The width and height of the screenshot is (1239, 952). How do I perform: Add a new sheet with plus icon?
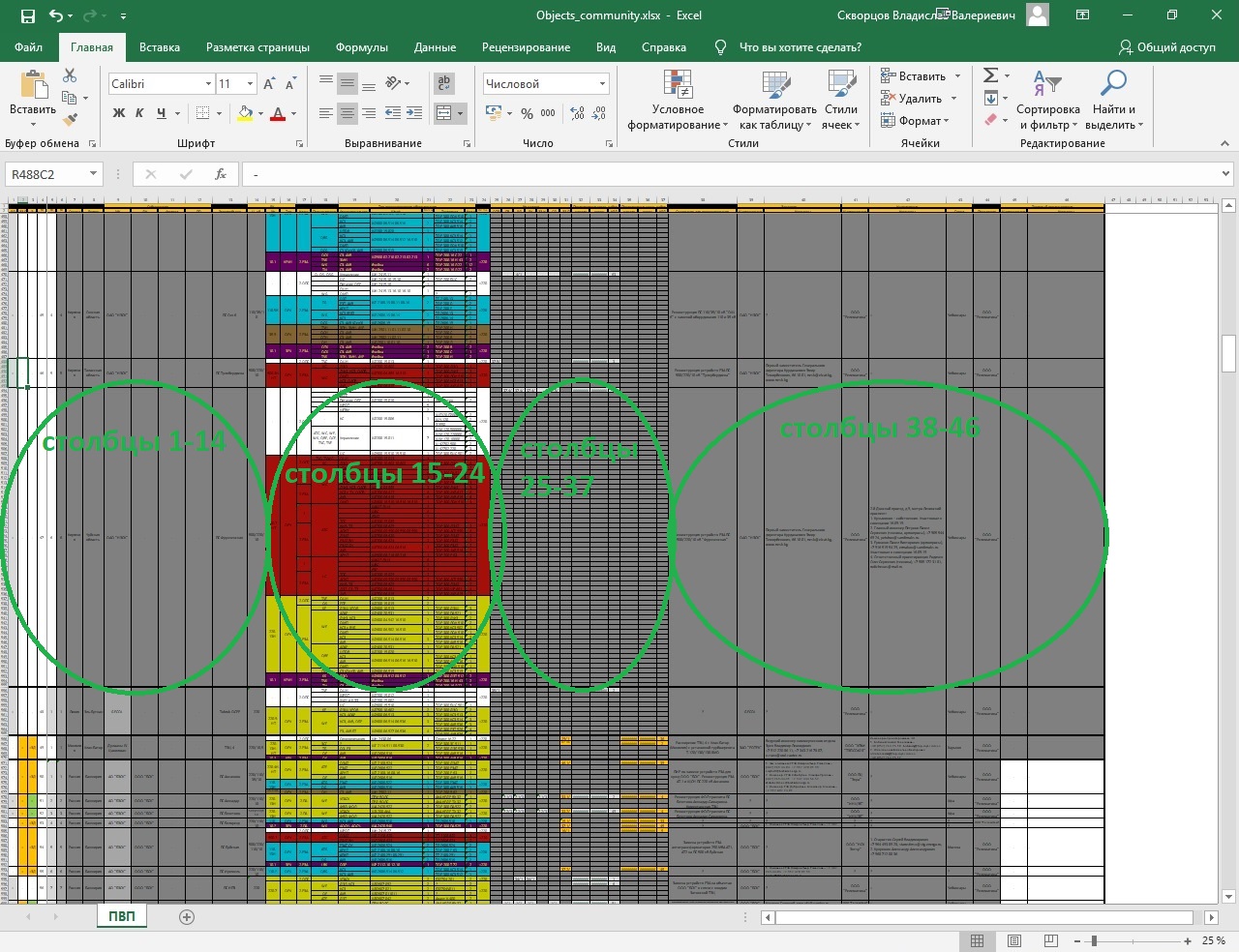point(187,917)
